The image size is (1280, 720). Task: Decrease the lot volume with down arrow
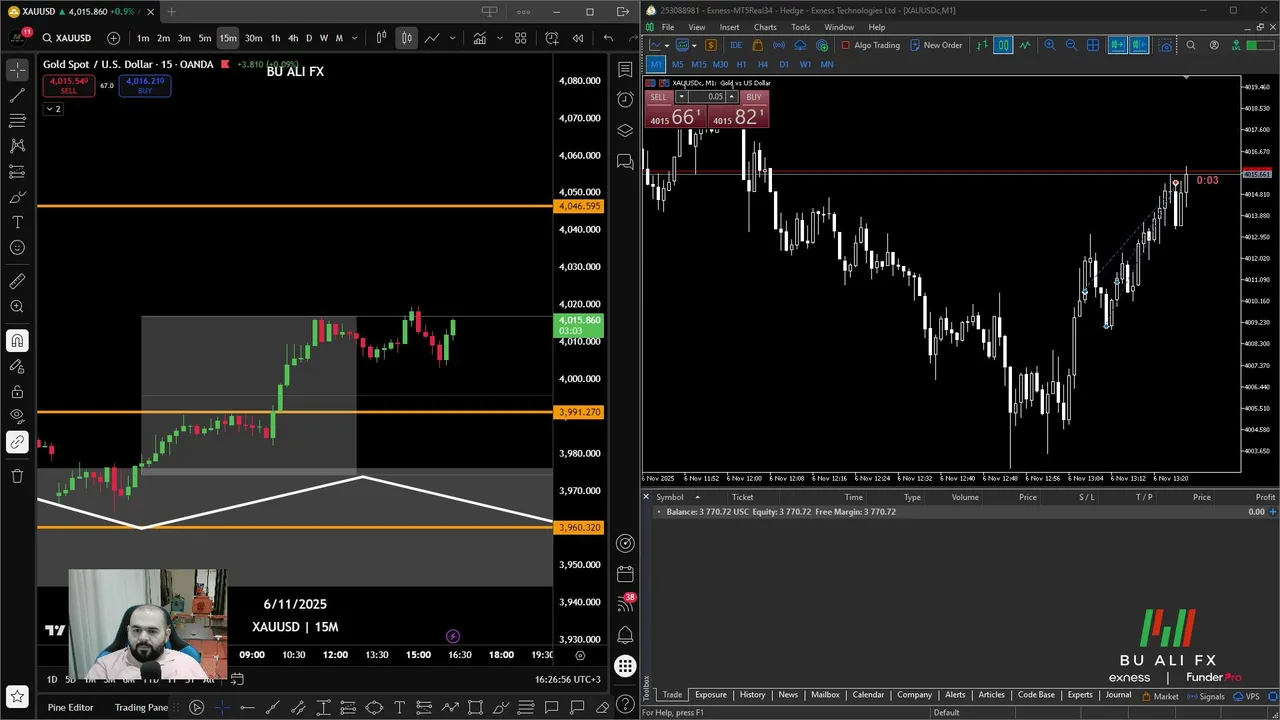(681, 97)
